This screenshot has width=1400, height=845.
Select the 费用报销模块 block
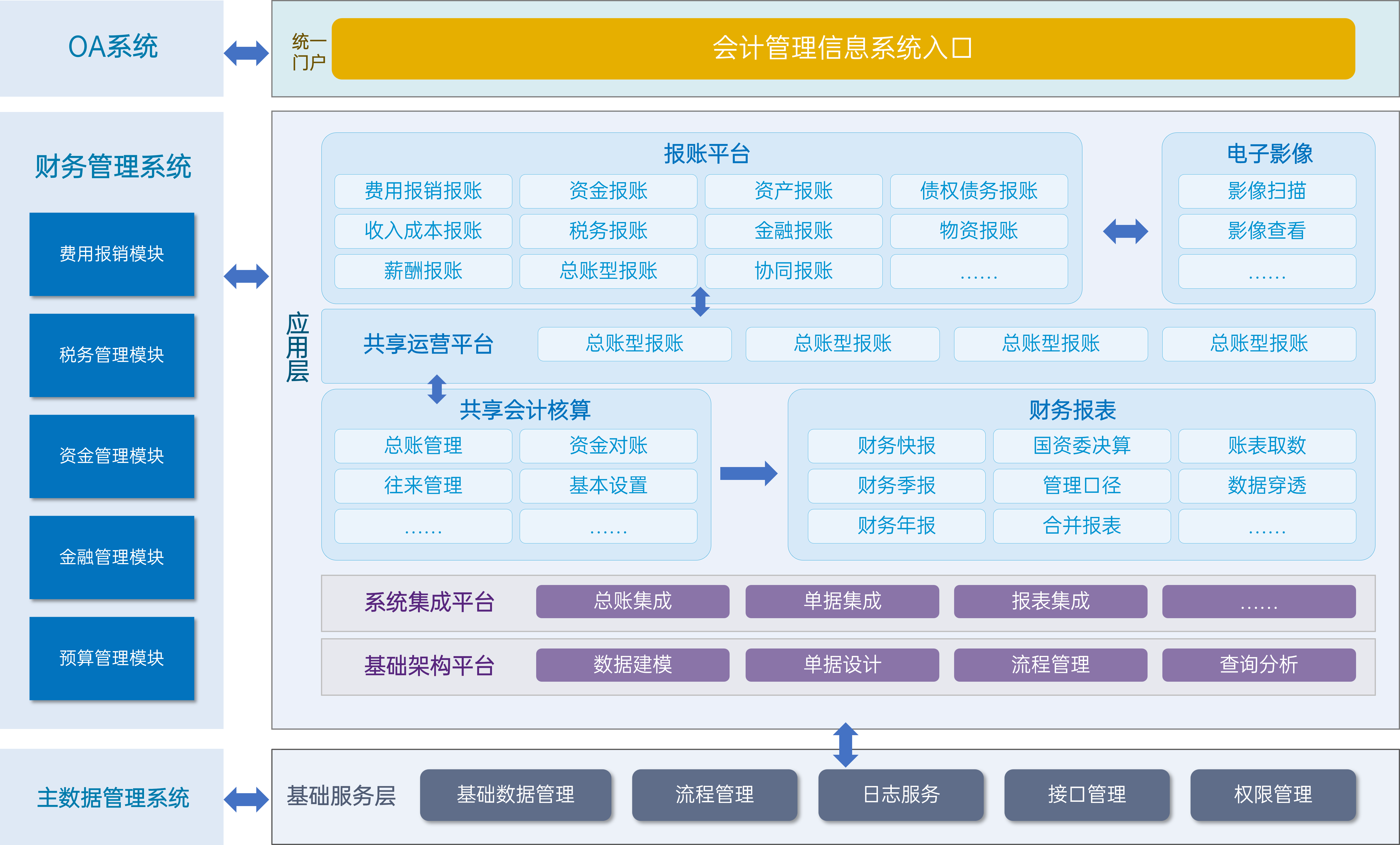coord(112,254)
